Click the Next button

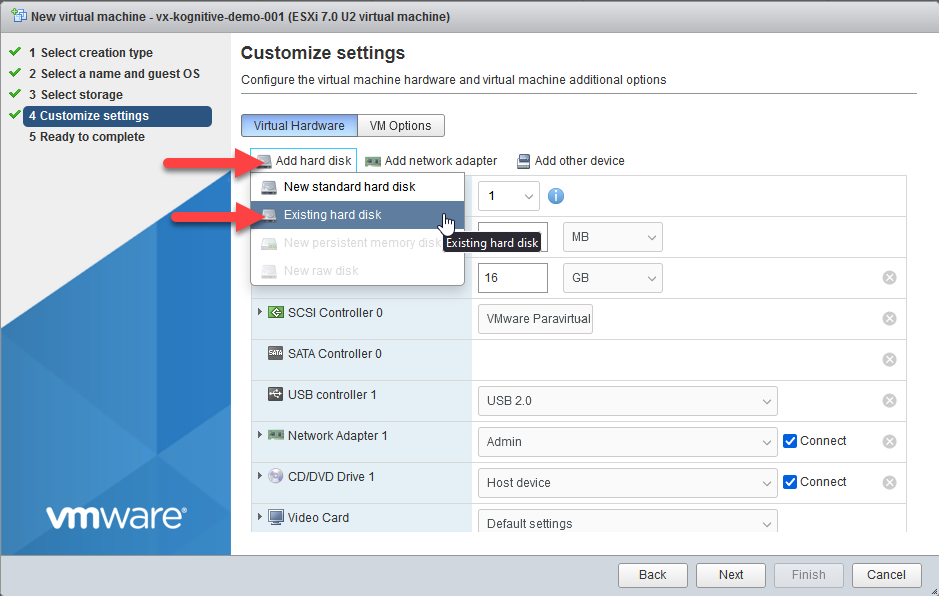click(x=731, y=575)
